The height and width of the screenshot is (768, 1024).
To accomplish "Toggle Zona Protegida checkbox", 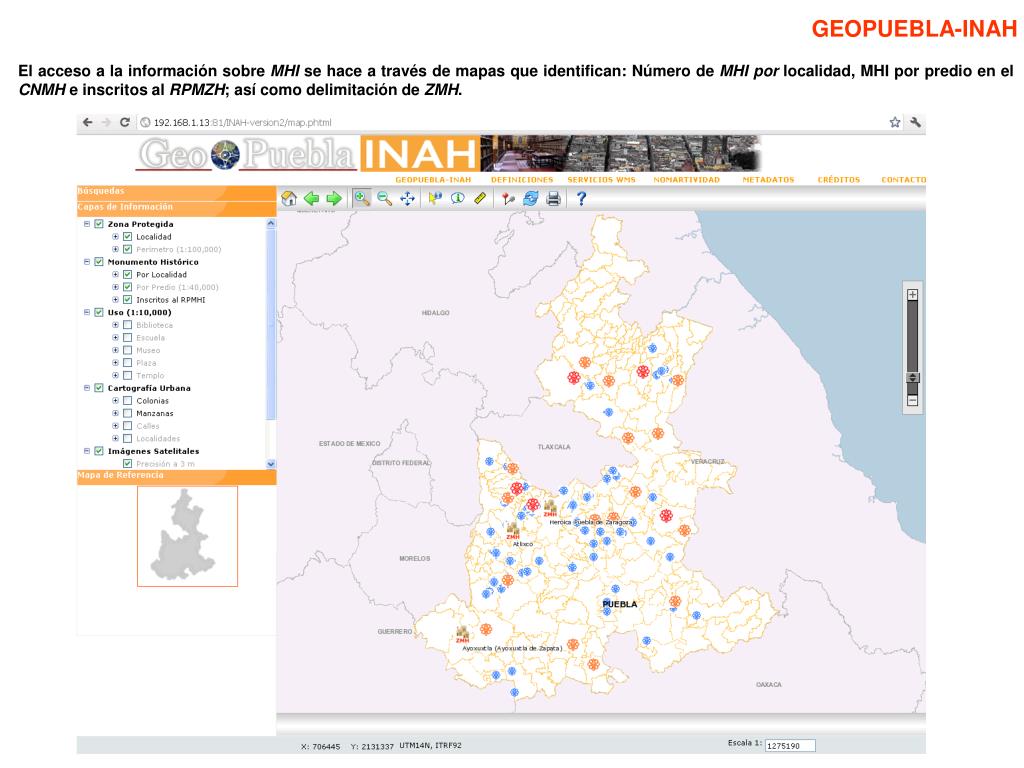I will tap(99, 224).
